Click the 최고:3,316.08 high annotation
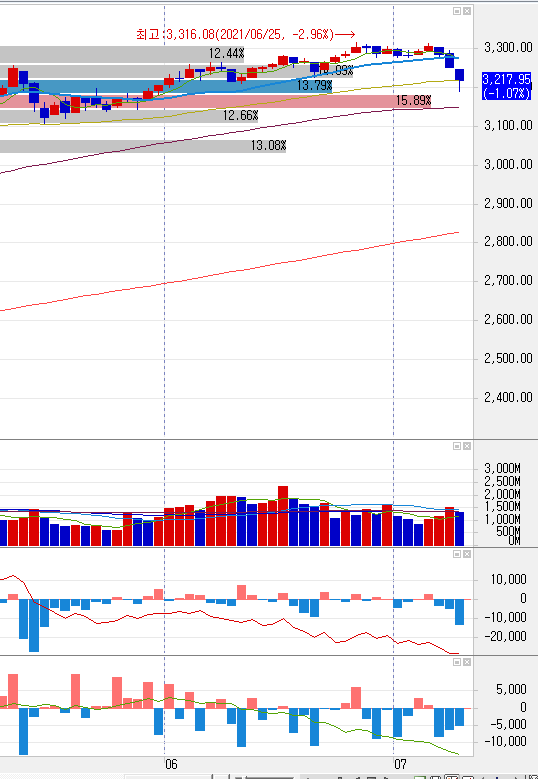This screenshot has height=779, width=538. tap(245, 34)
